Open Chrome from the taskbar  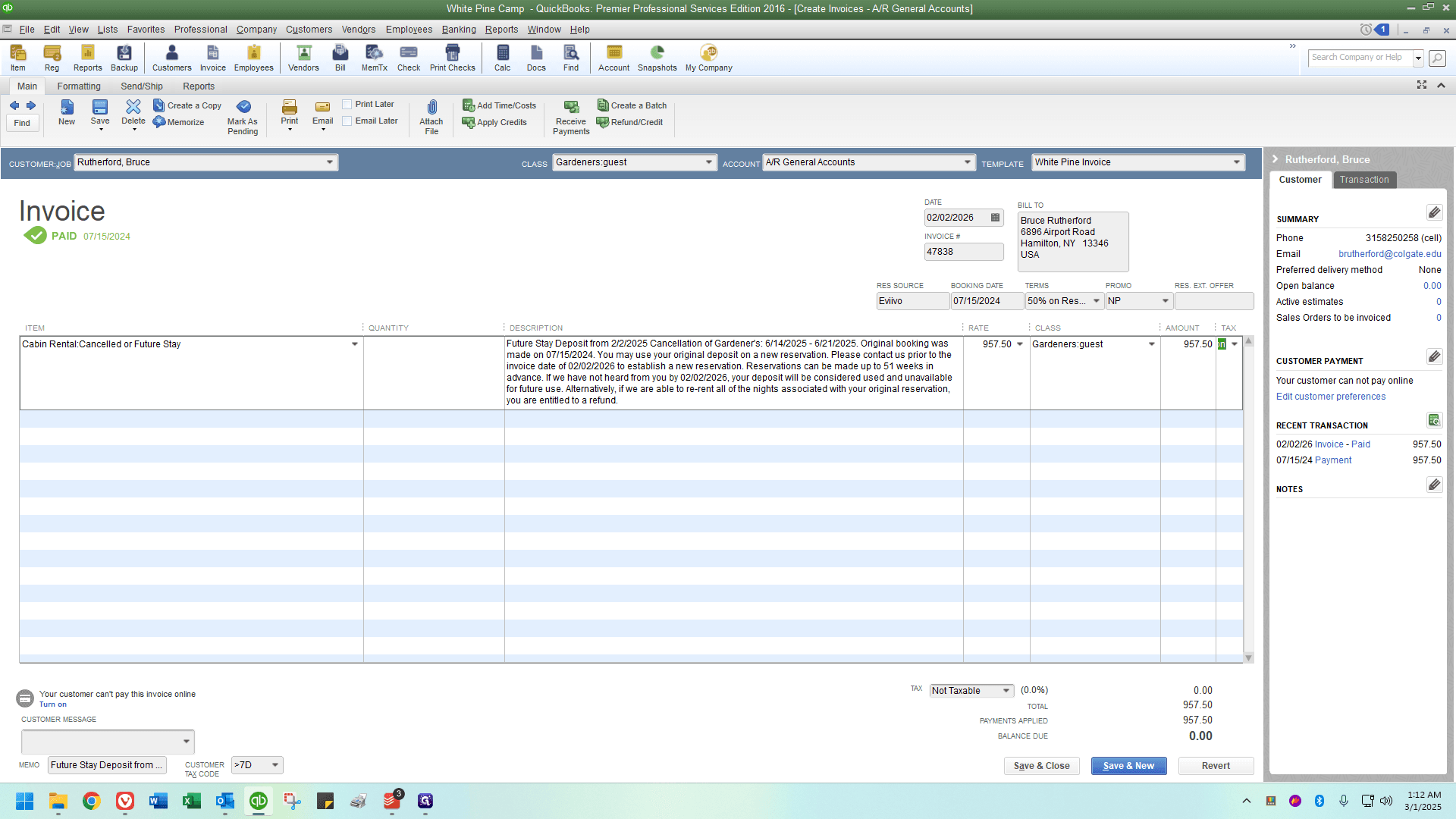tap(92, 801)
